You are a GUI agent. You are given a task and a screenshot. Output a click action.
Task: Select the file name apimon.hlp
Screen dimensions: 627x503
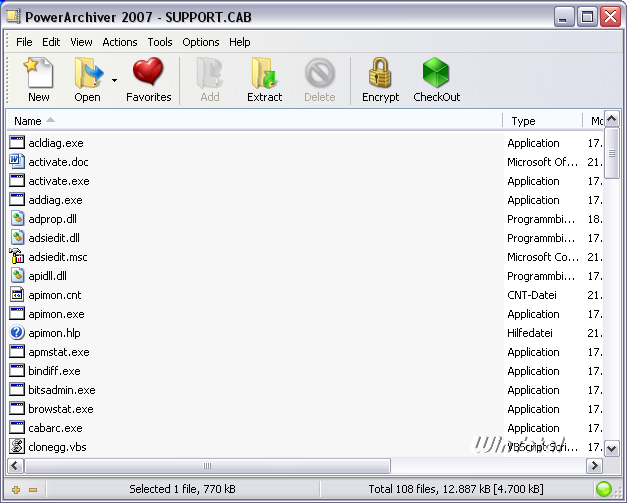click(x=54, y=333)
